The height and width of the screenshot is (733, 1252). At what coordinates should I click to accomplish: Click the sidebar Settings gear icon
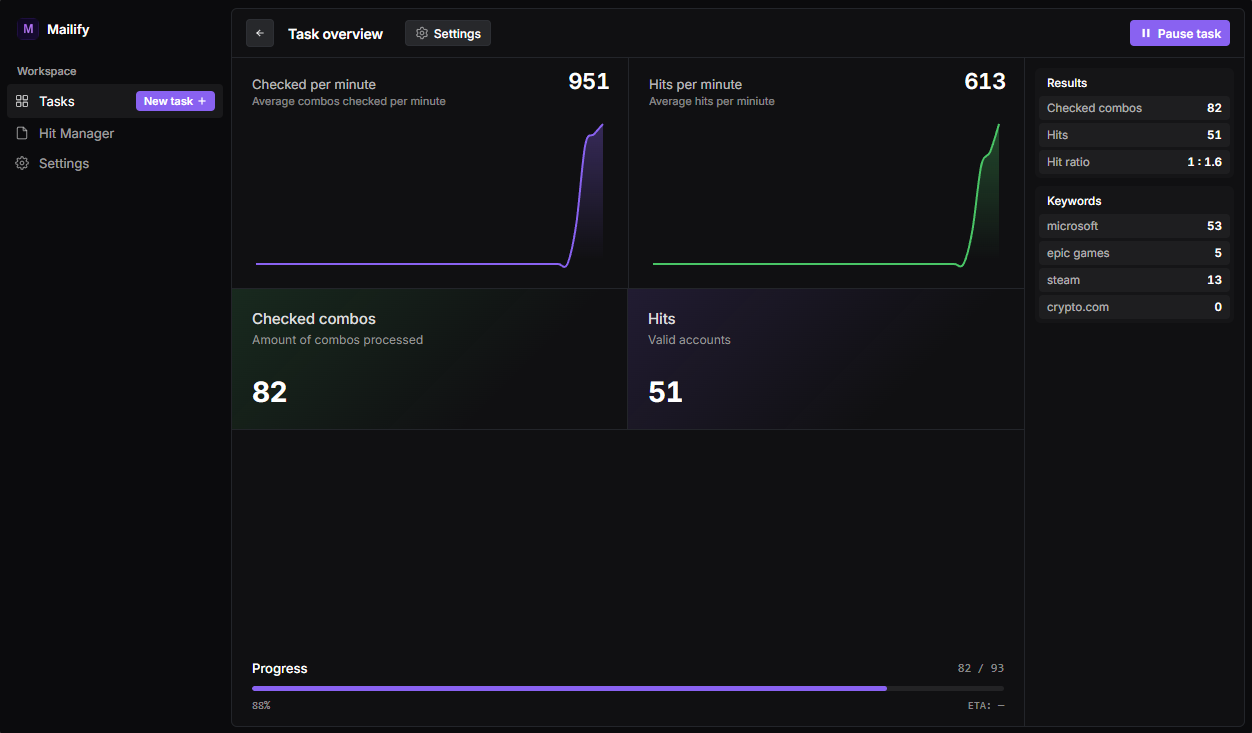[x=22, y=163]
